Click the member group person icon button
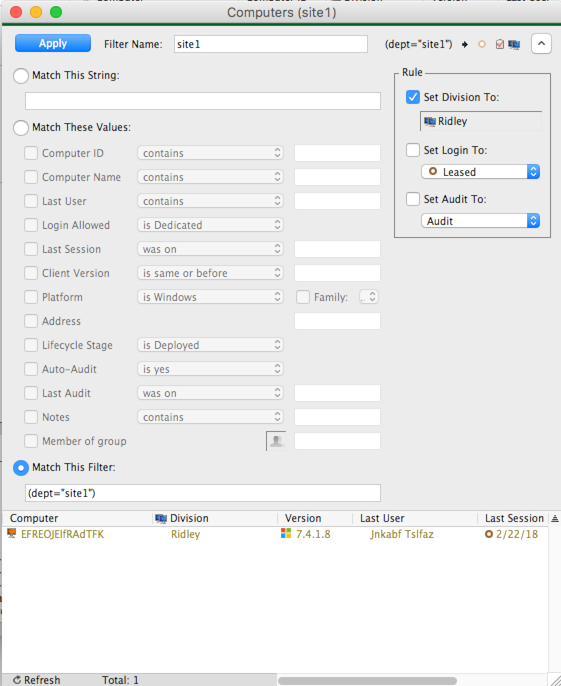The width and height of the screenshot is (561, 686). 276,441
